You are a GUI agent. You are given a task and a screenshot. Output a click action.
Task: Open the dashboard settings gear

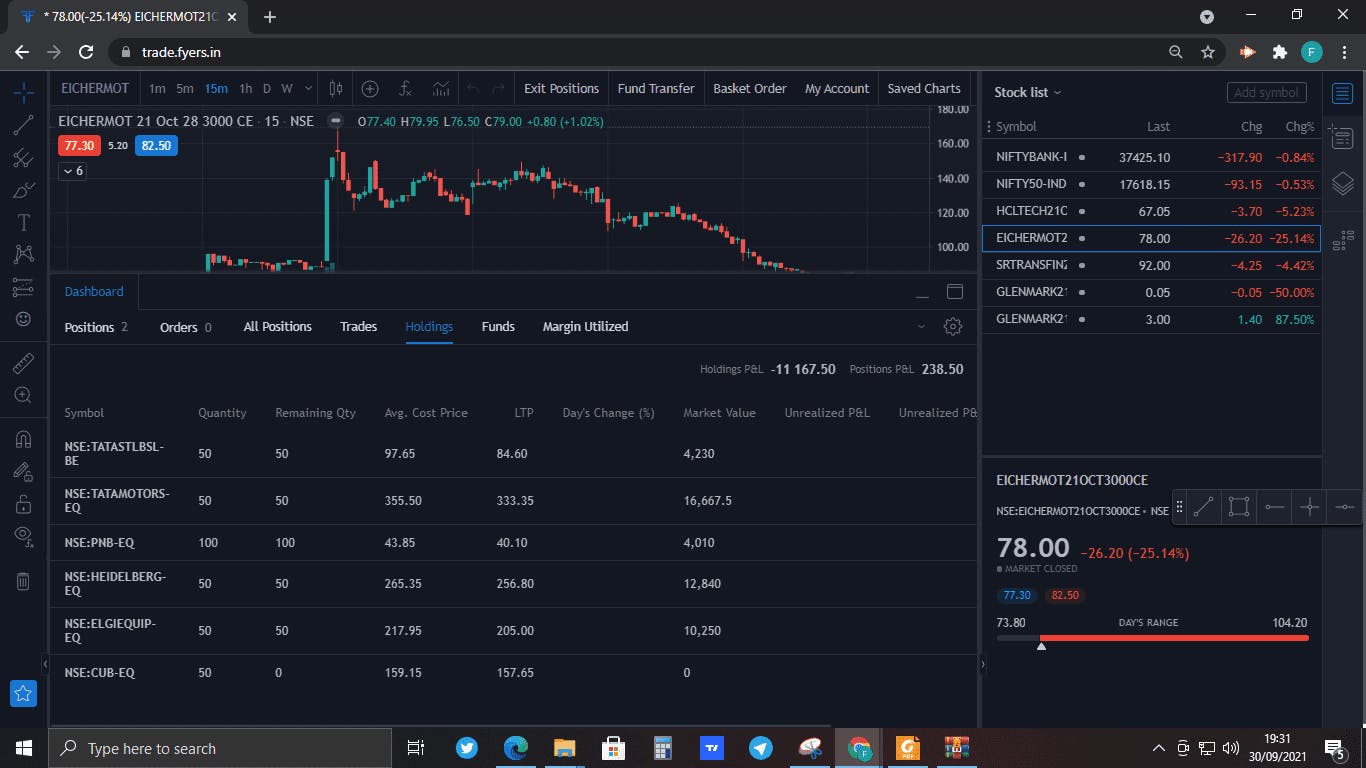(953, 326)
